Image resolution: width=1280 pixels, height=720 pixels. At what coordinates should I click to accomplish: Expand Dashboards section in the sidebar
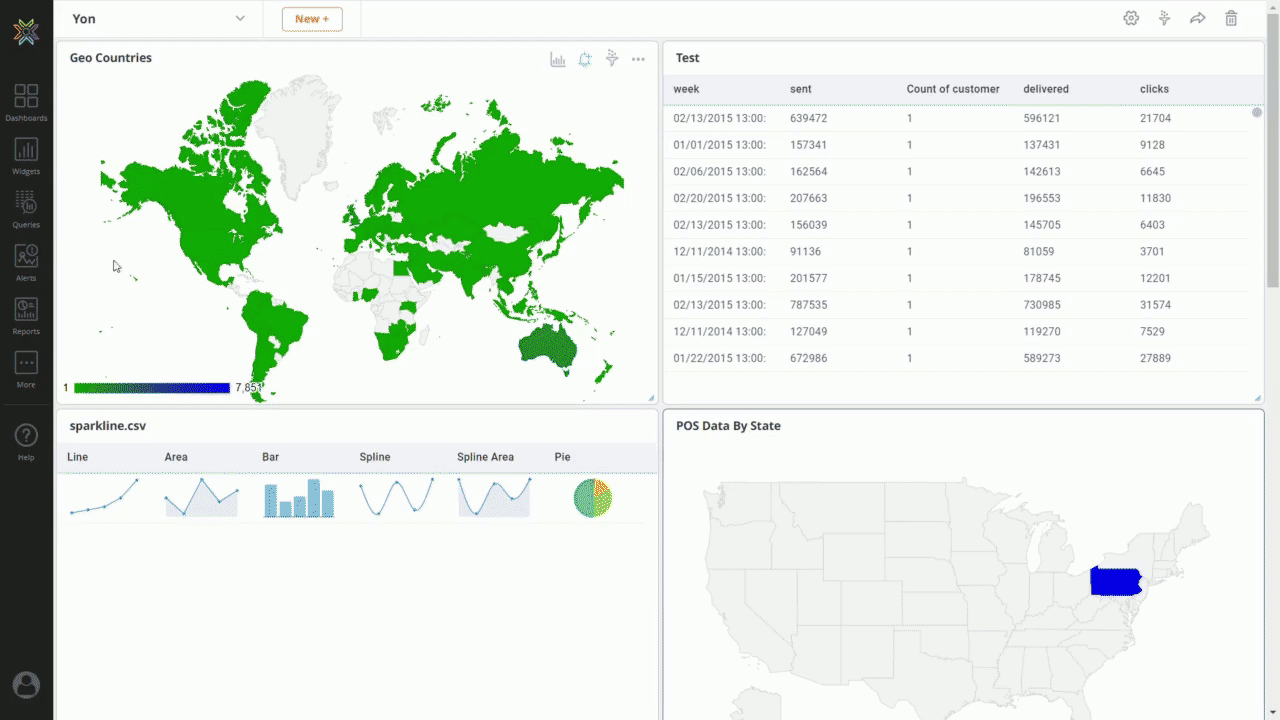coord(26,100)
